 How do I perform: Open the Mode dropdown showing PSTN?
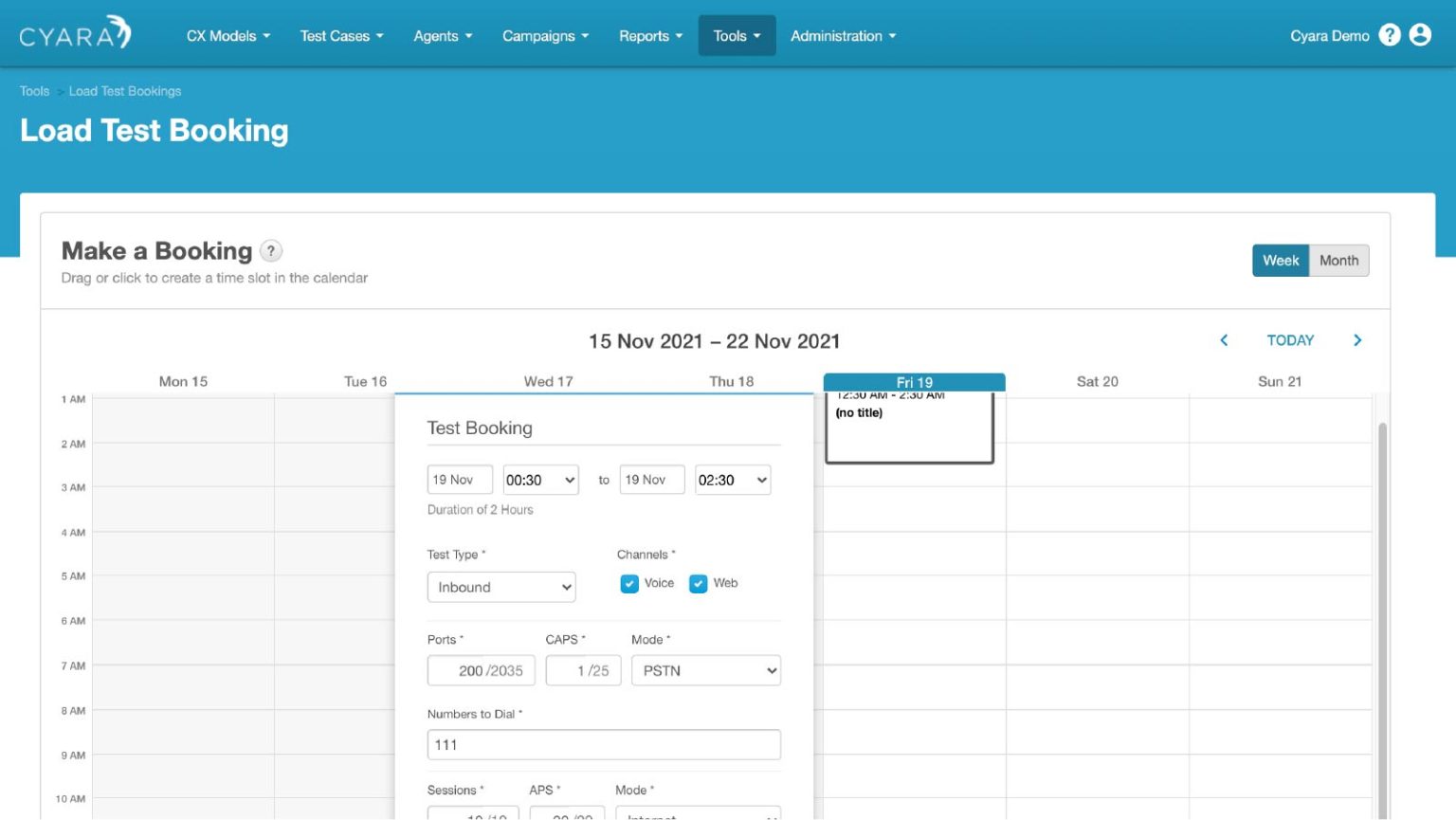coord(705,670)
